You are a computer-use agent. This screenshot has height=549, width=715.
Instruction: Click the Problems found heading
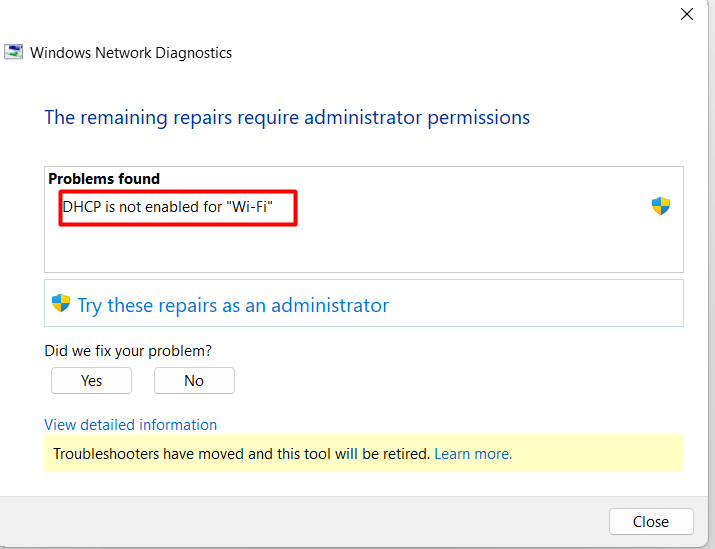point(104,179)
